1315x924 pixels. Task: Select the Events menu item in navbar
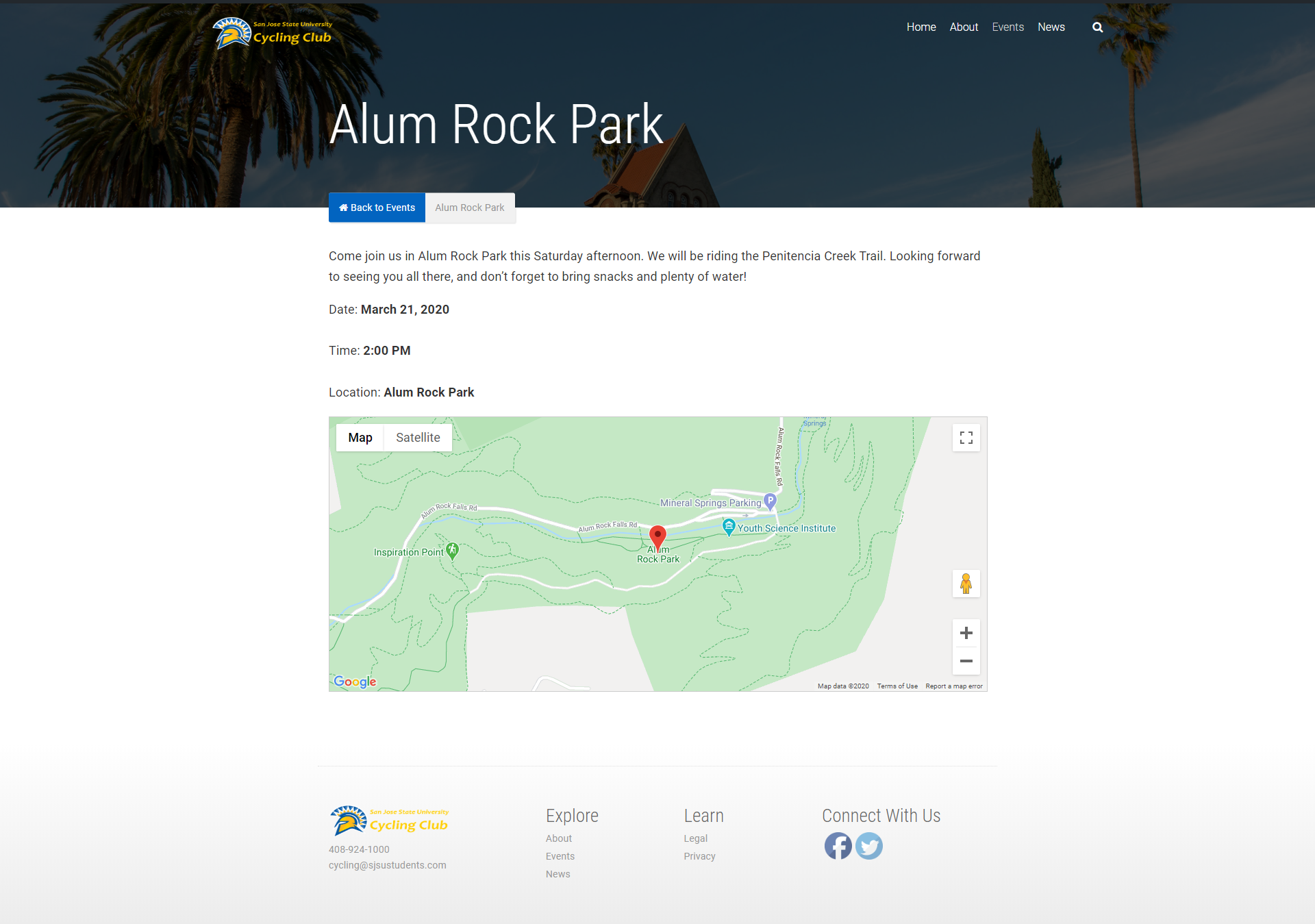[1007, 27]
